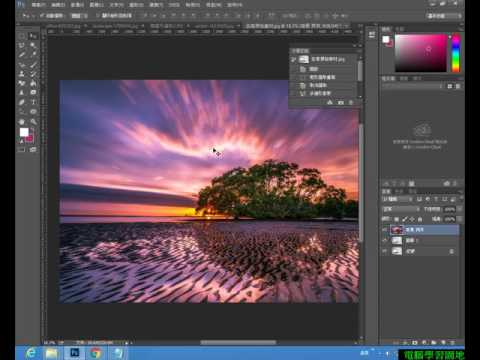Create new document from current history state
The image size is (480, 360).
pyautogui.click(x=330, y=103)
